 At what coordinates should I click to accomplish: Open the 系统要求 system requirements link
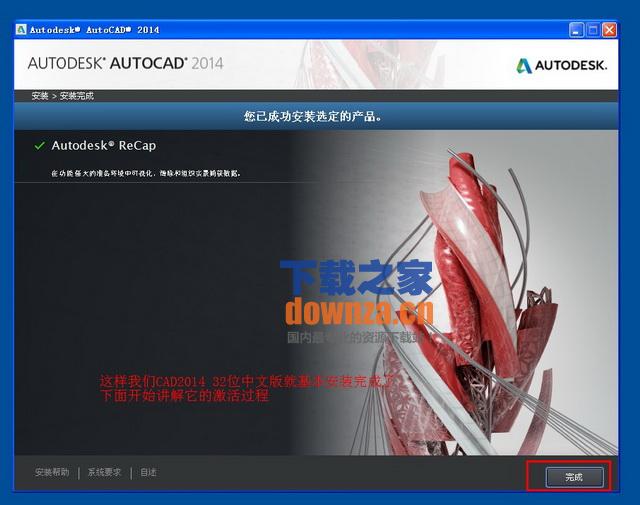coord(104,472)
